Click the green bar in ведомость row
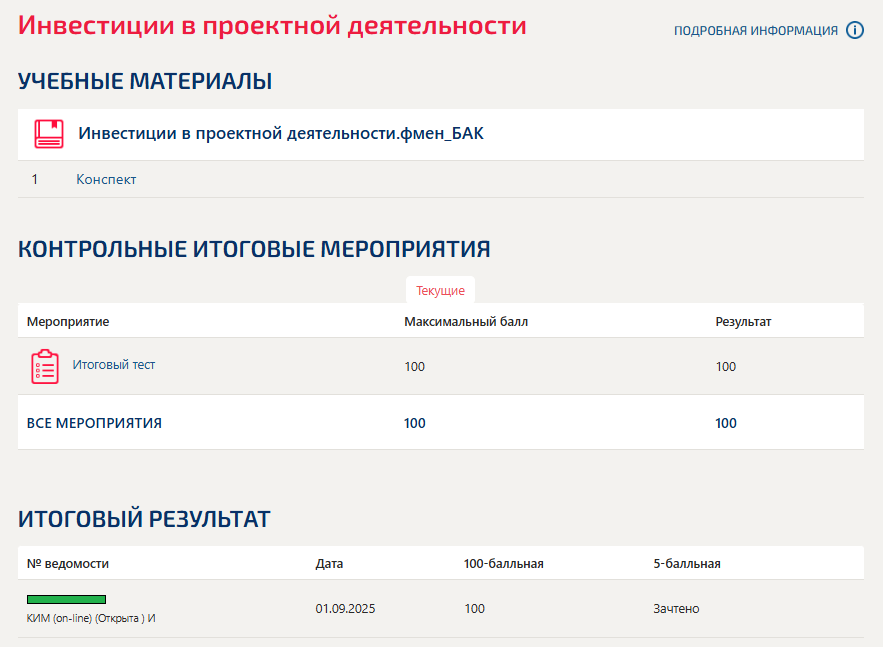Screen dimensions: 883x647 [x=66, y=599]
